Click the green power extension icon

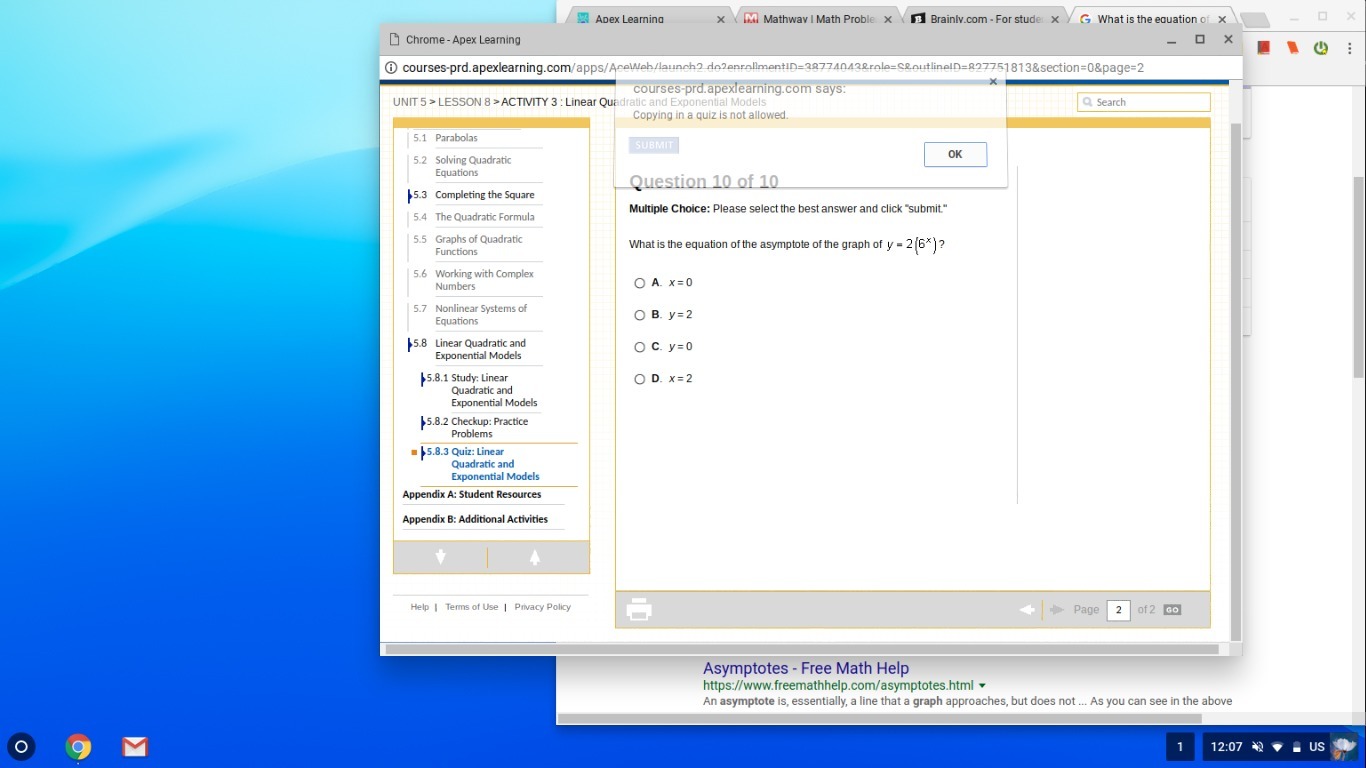(x=1321, y=47)
